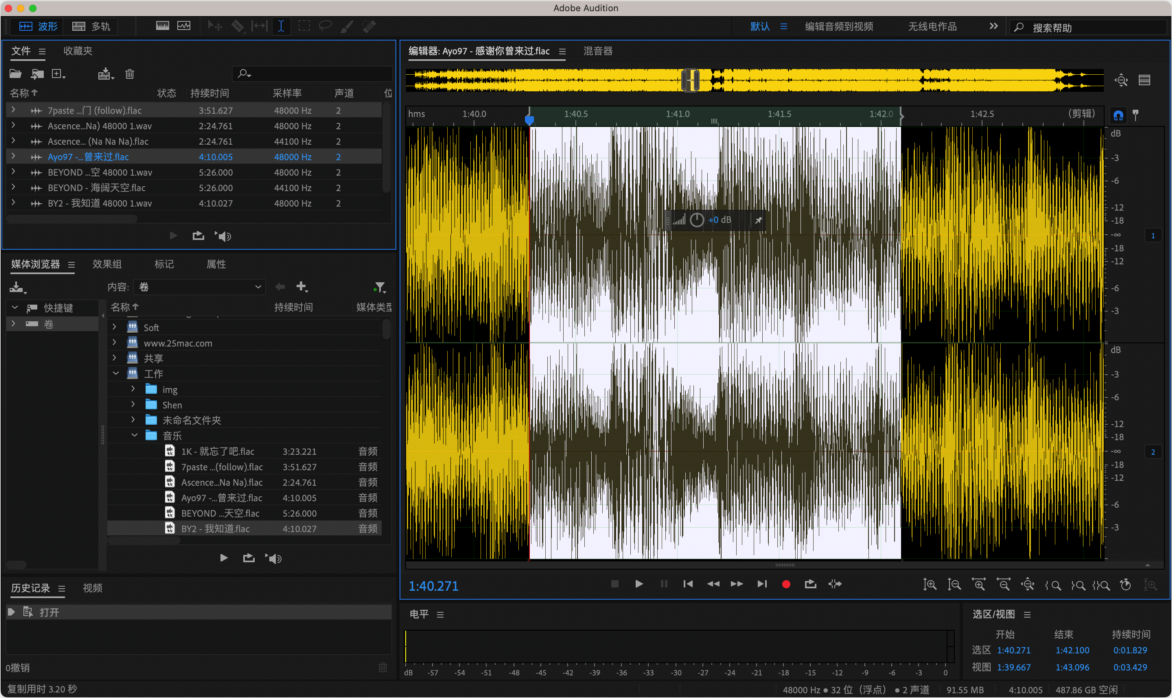Screen dimensions: 1172x698
Task: Click the trash icon in Files panel
Action: coord(130,74)
